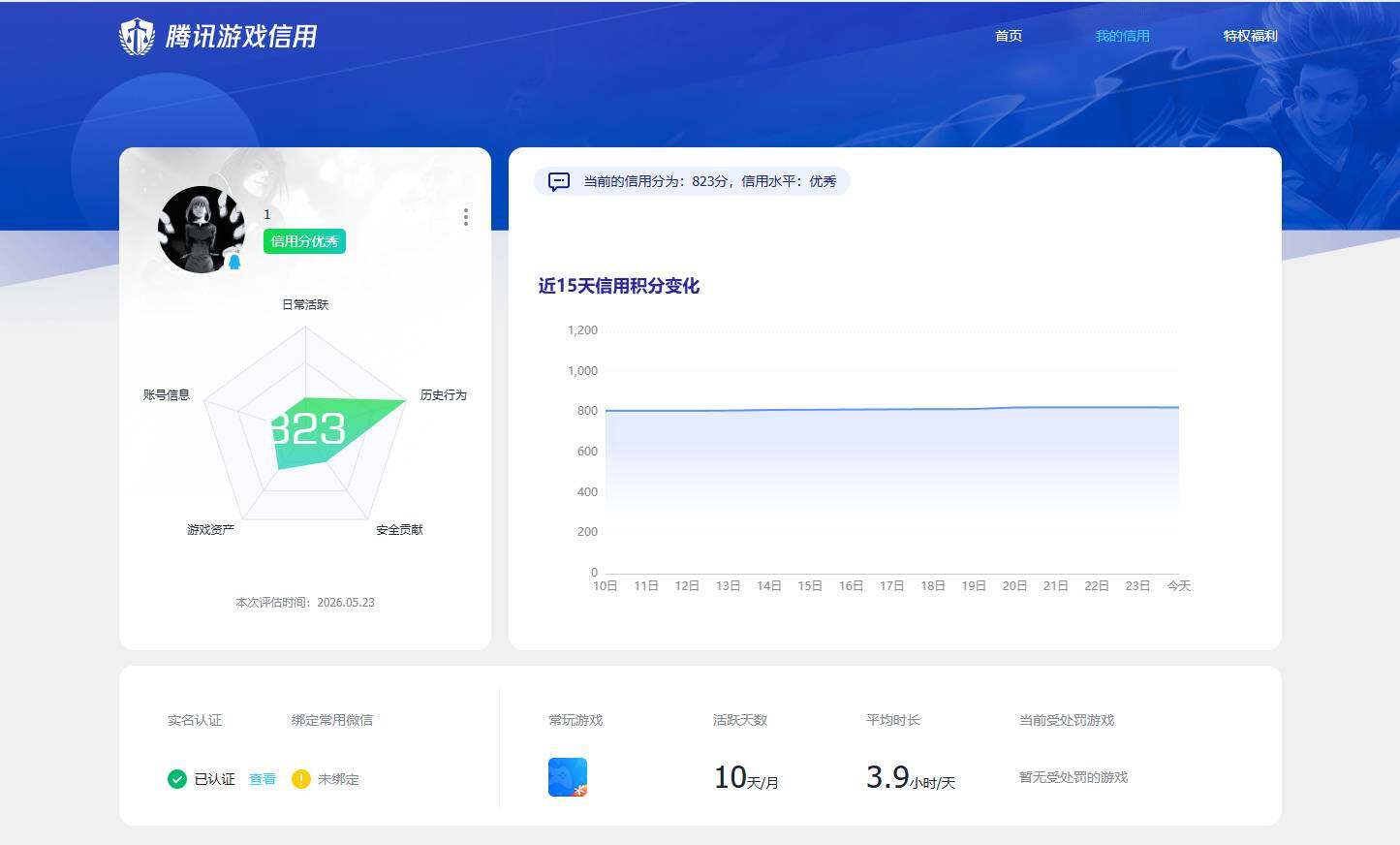The height and width of the screenshot is (845, 1400).
Task: Click the Tencent Game Credit shield logo
Action: 137,37
